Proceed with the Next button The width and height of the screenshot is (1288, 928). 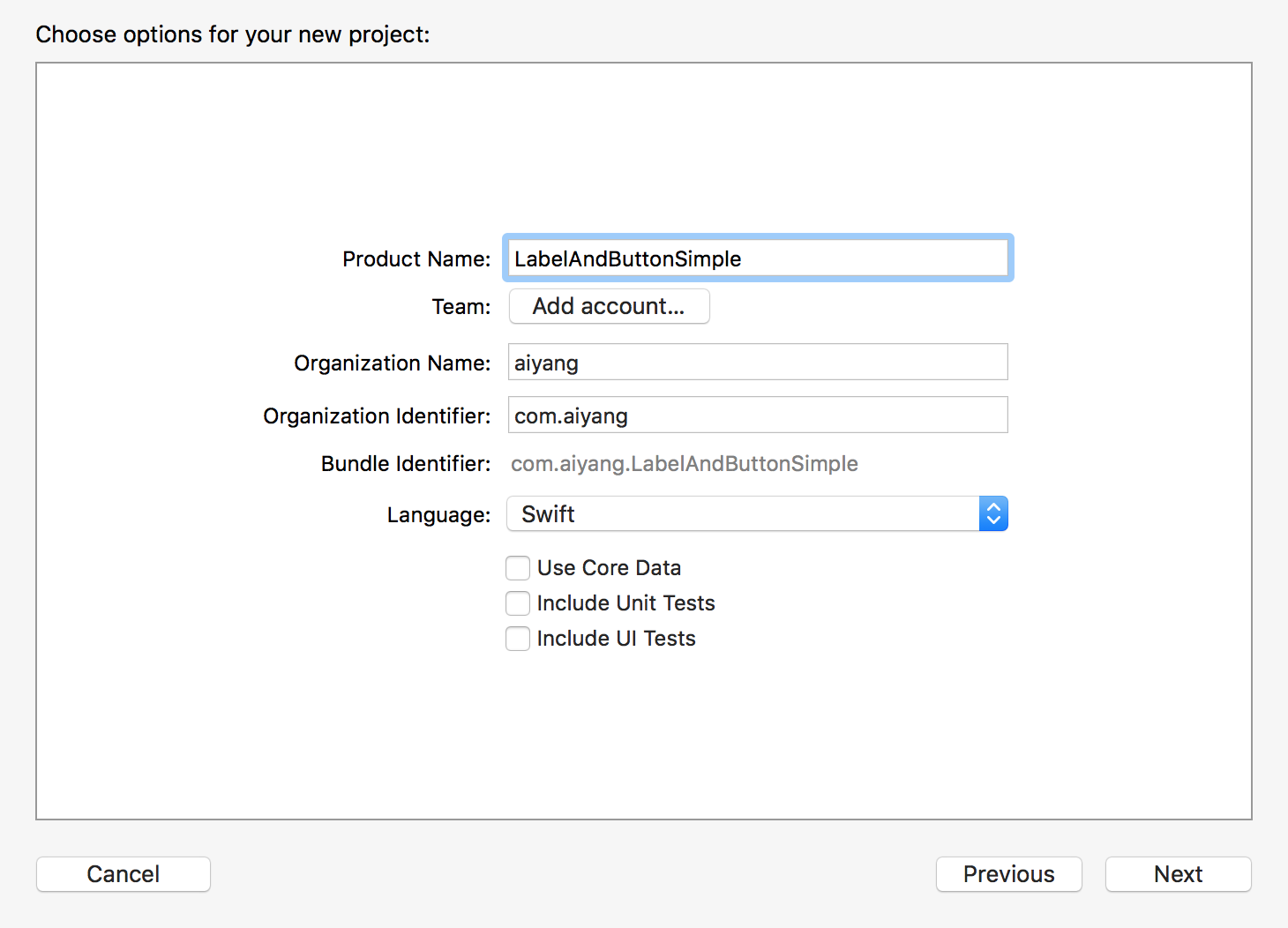coord(1178,874)
